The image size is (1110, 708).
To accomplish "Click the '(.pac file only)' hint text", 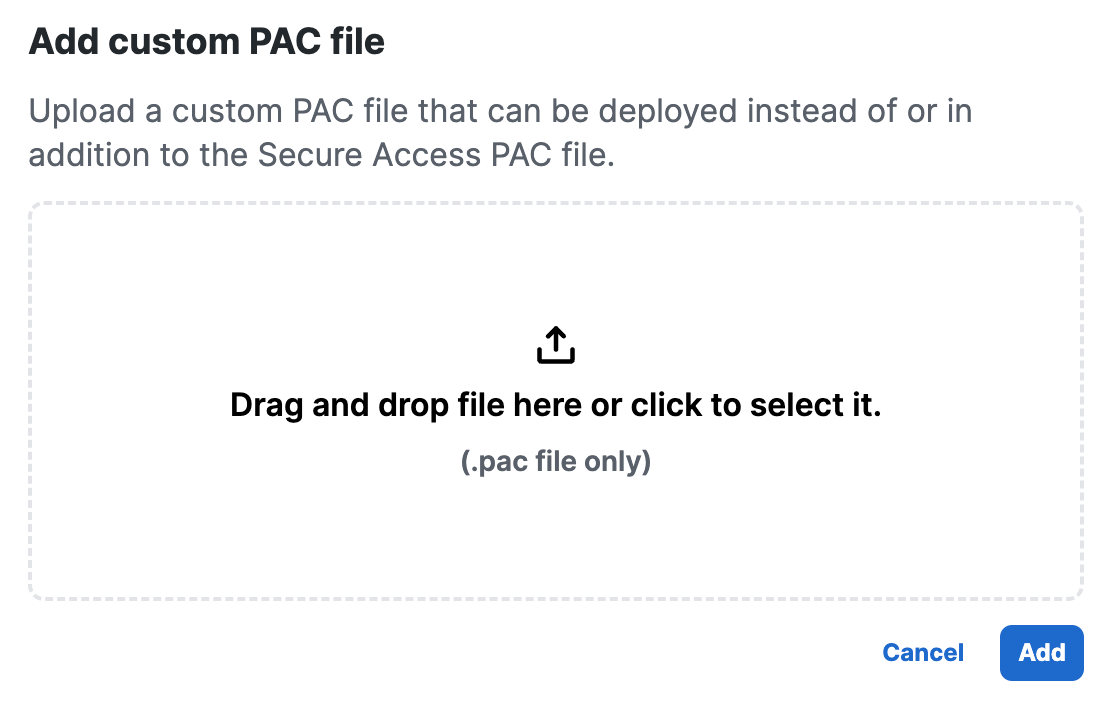I will (556, 462).
